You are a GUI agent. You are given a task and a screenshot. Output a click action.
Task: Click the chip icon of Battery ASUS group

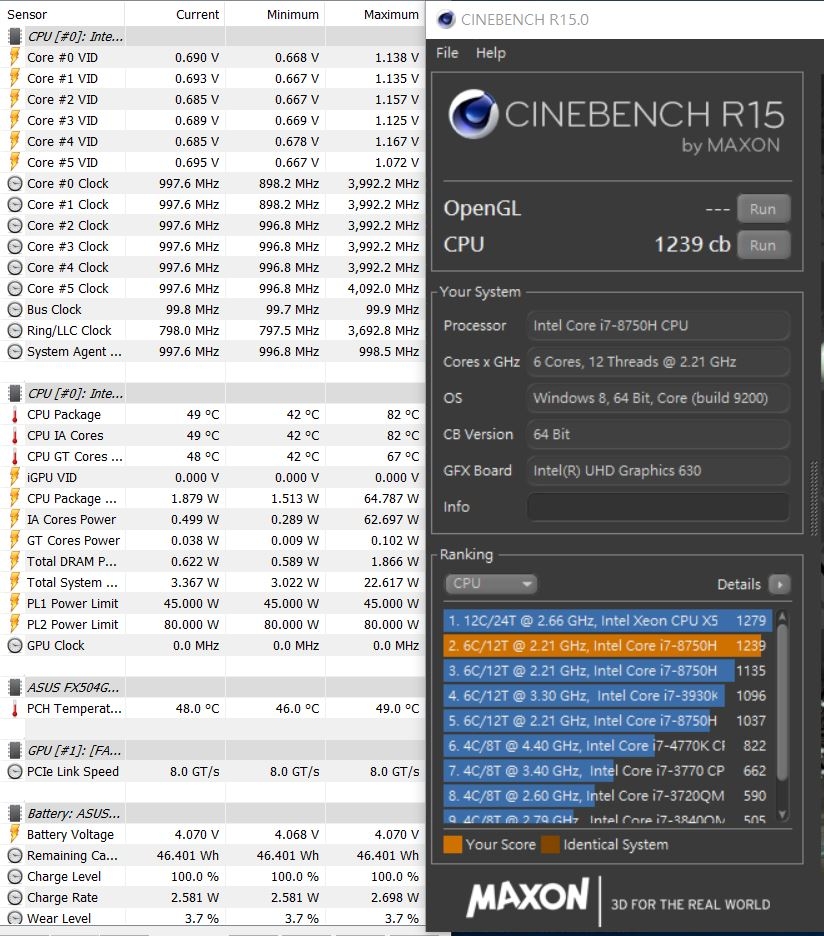point(14,814)
